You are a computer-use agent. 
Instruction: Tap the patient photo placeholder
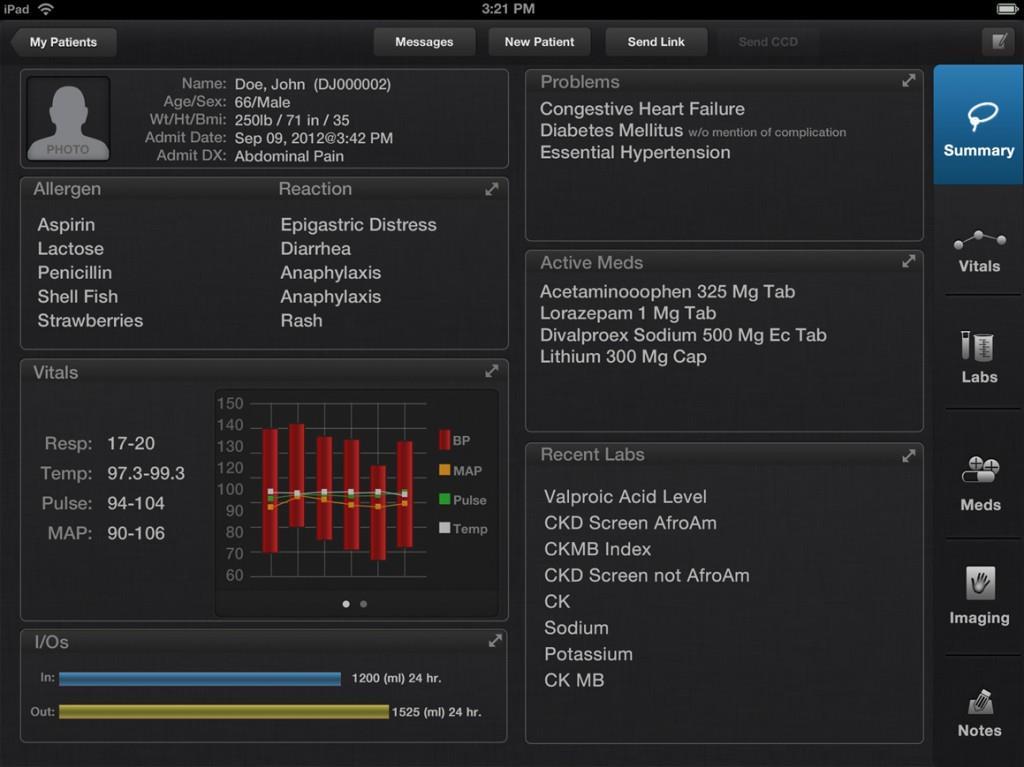pyautogui.click(x=68, y=119)
